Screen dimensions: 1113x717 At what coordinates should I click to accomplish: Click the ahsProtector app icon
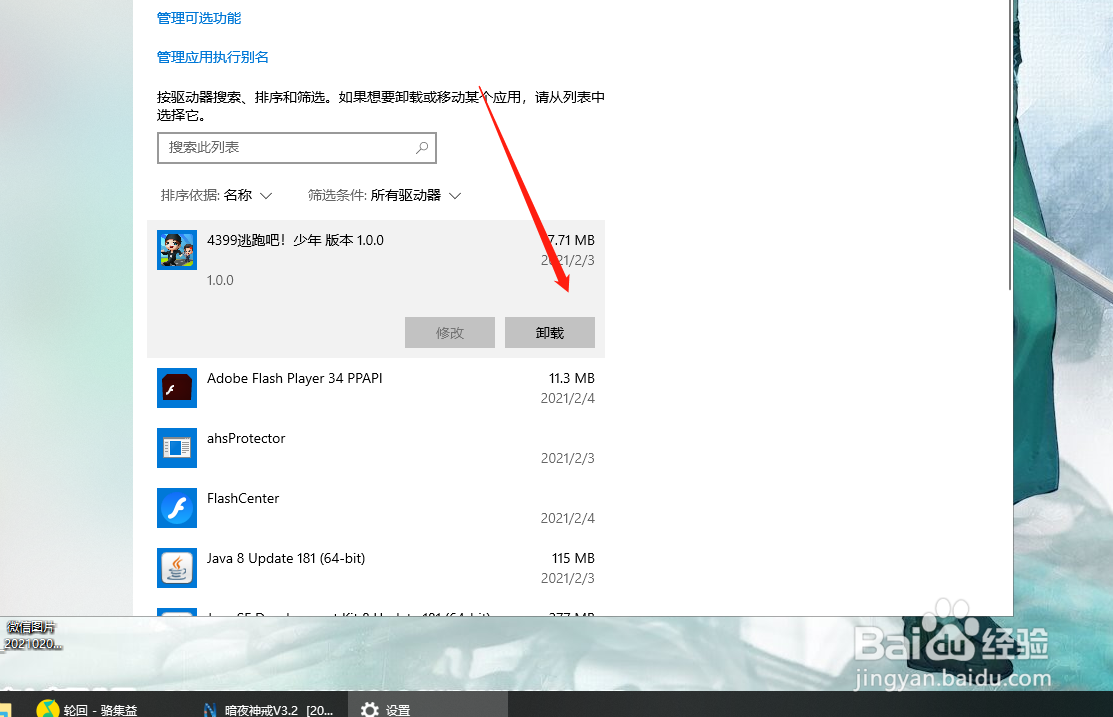[x=177, y=448]
